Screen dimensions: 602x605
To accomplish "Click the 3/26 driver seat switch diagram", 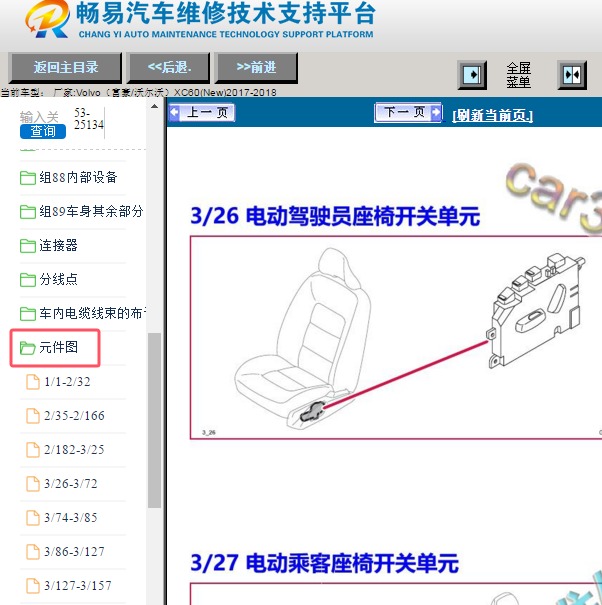I will pyautogui.click(x=396, y=338).
